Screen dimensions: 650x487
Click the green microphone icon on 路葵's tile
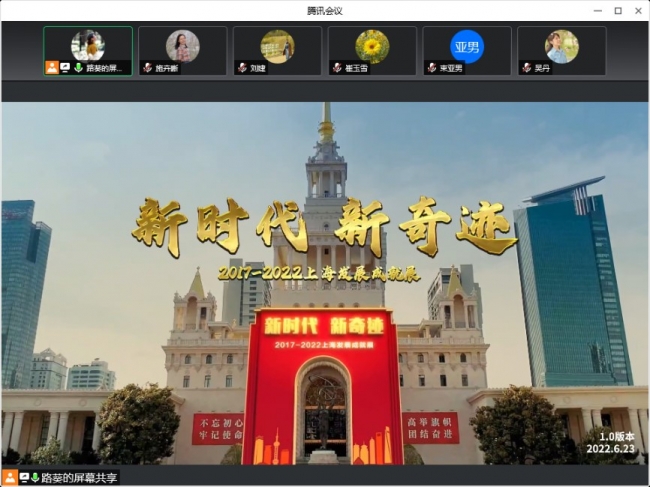78,68
